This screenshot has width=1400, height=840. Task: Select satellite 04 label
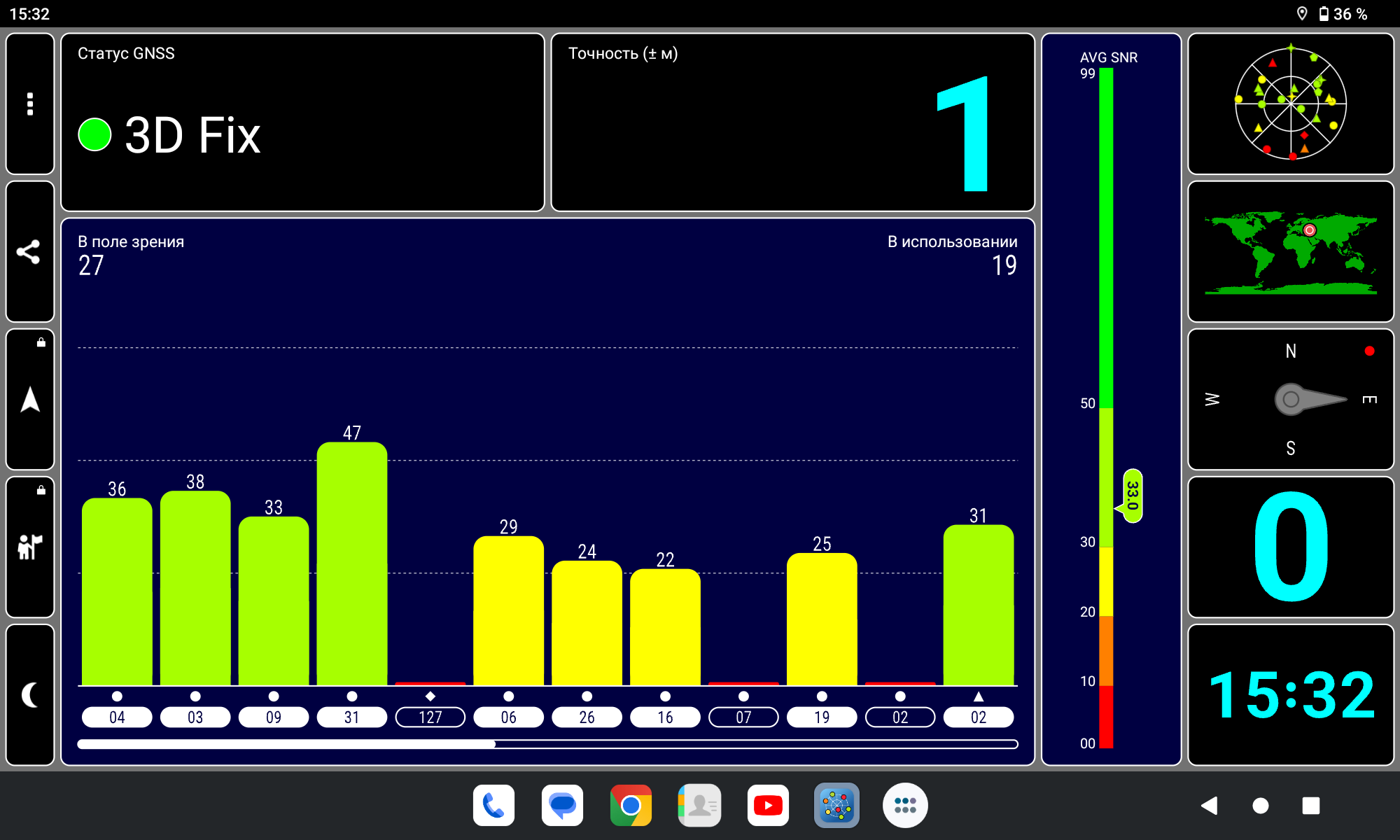117,717
